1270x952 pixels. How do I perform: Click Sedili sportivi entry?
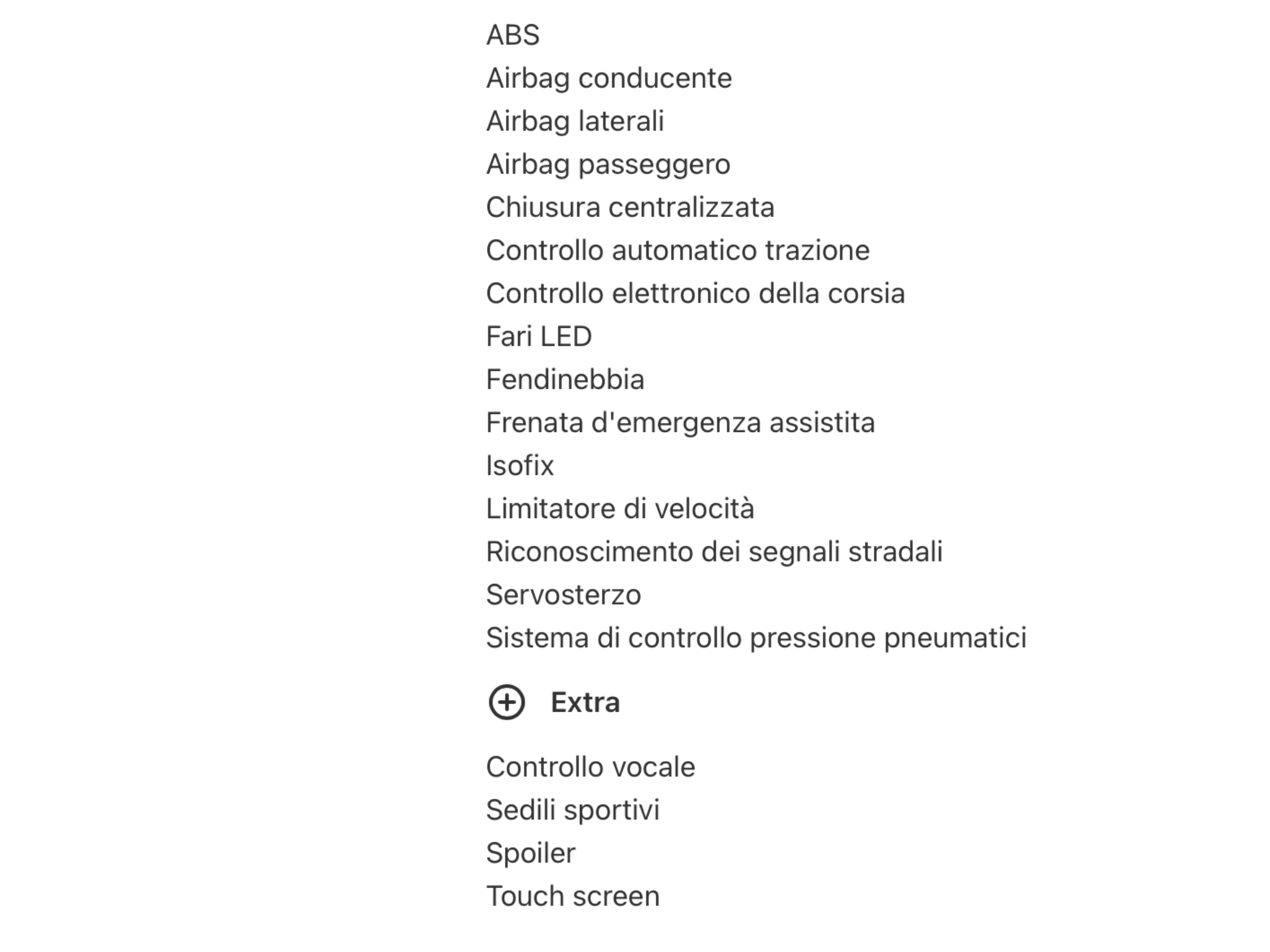[572, 810]
